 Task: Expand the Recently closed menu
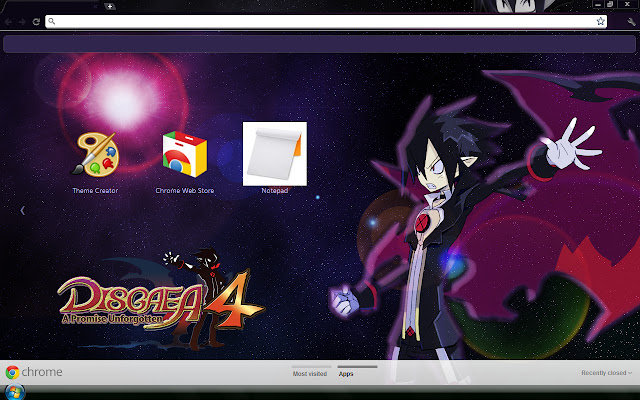pos(607,373)
